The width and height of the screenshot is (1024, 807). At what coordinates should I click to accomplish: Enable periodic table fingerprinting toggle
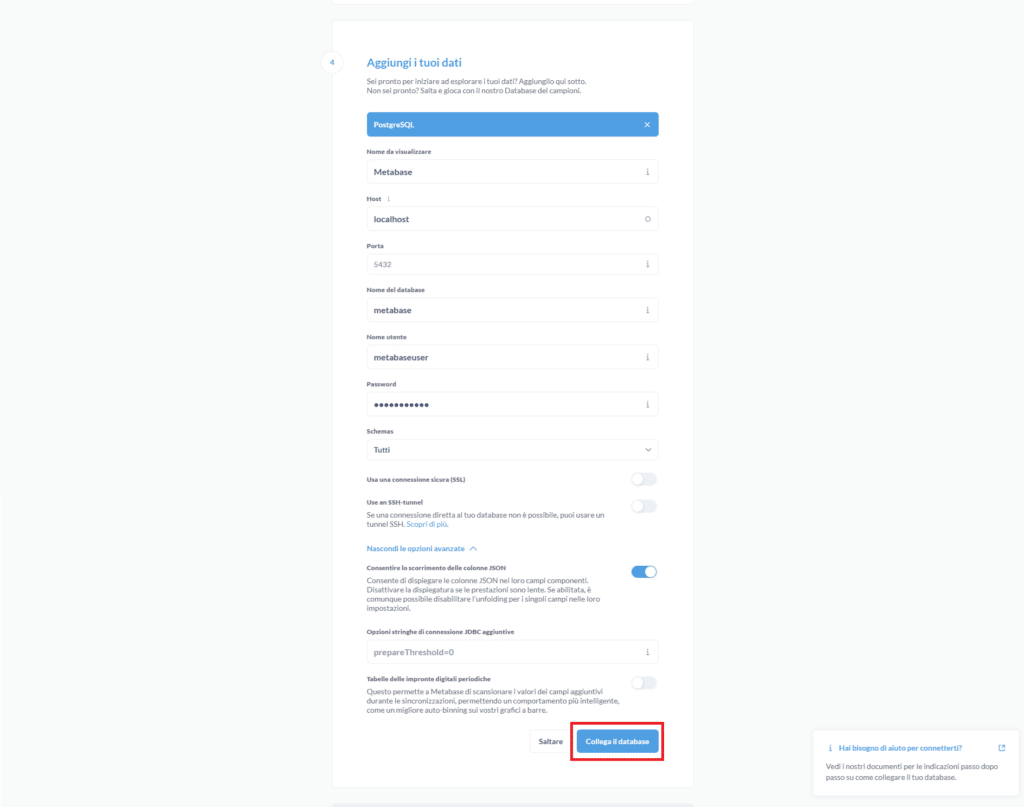point(644,683)
